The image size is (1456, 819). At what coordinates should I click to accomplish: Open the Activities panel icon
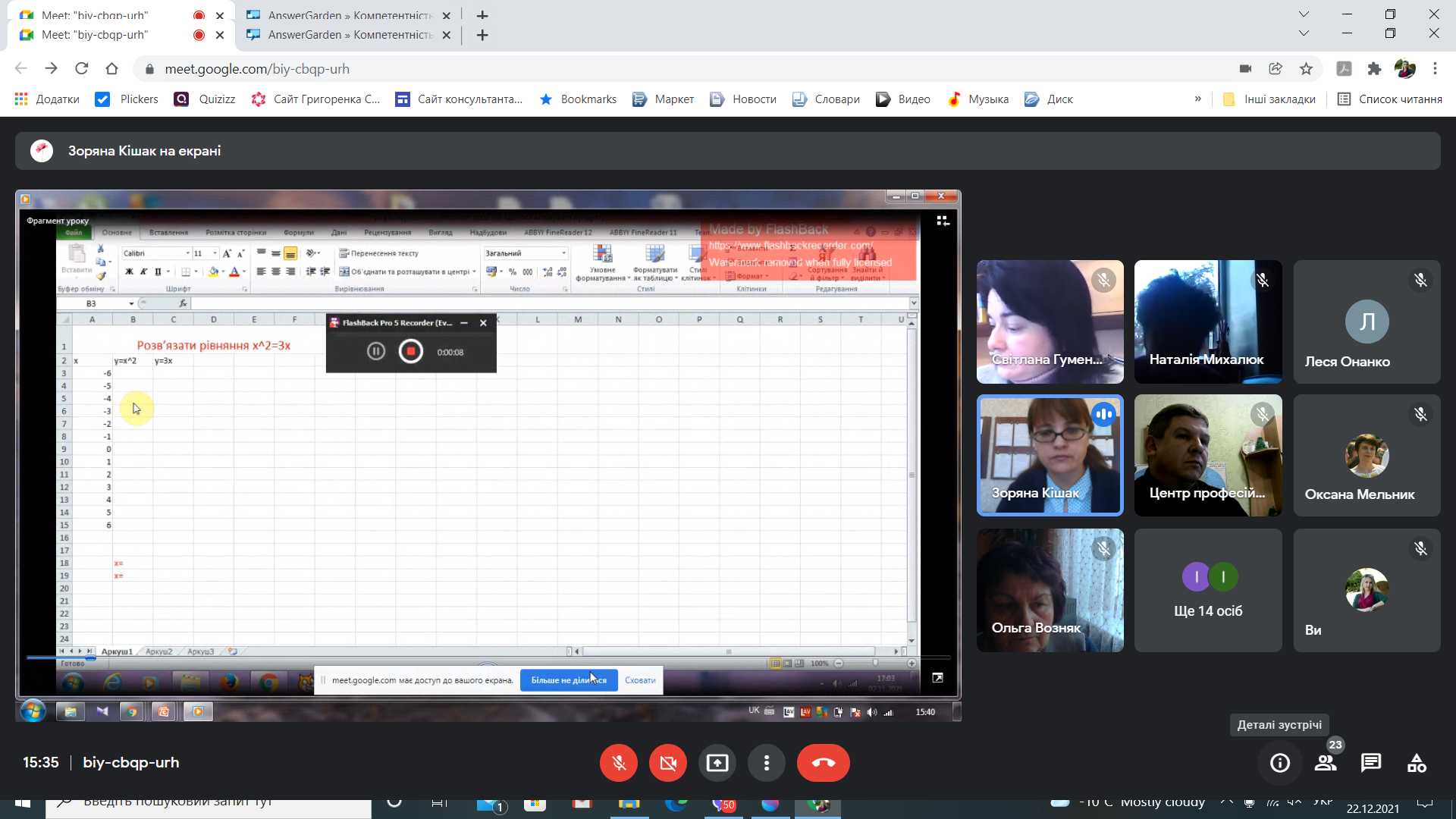[1416, 763]
